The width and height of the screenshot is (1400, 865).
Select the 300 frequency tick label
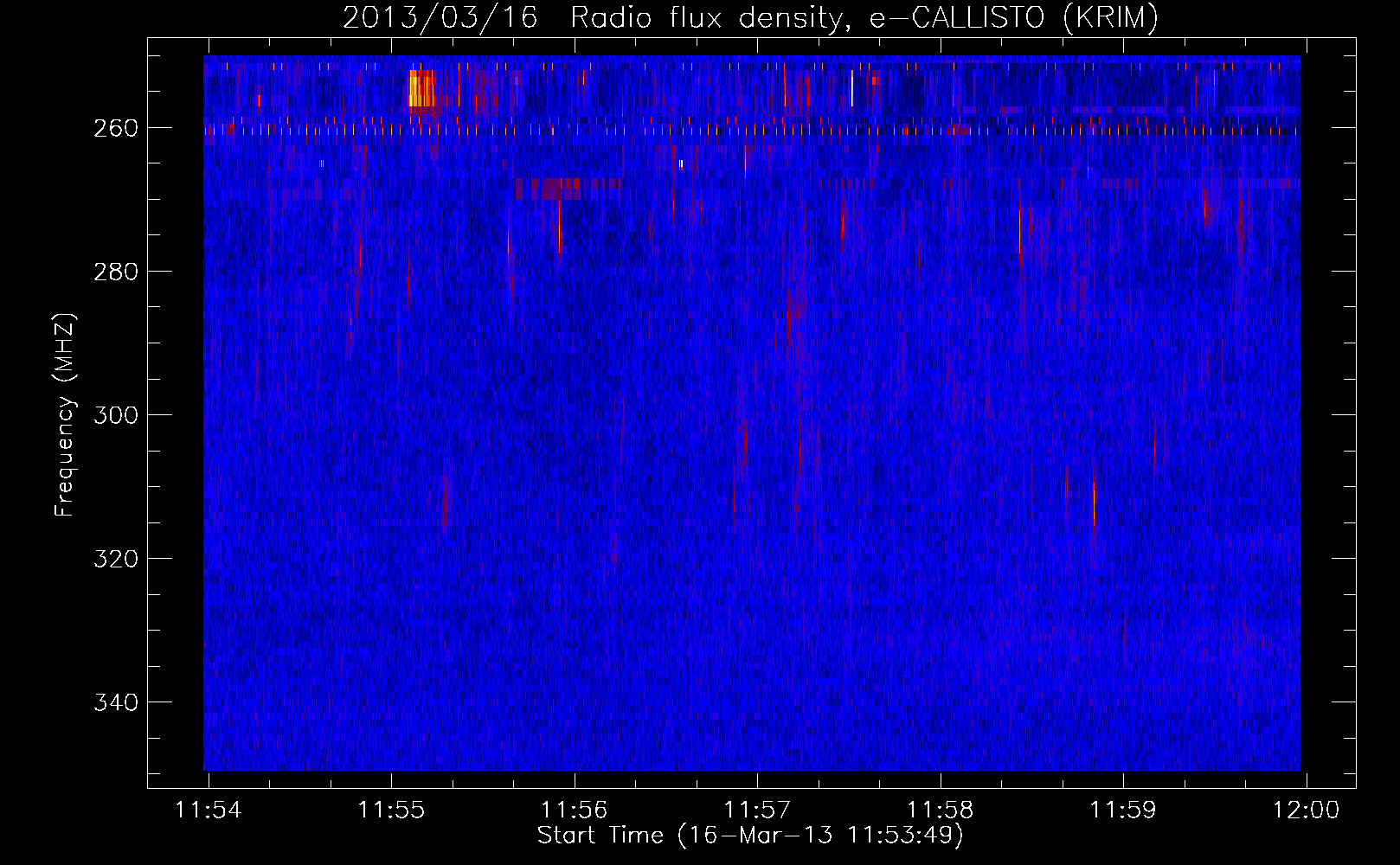(116, 415)
